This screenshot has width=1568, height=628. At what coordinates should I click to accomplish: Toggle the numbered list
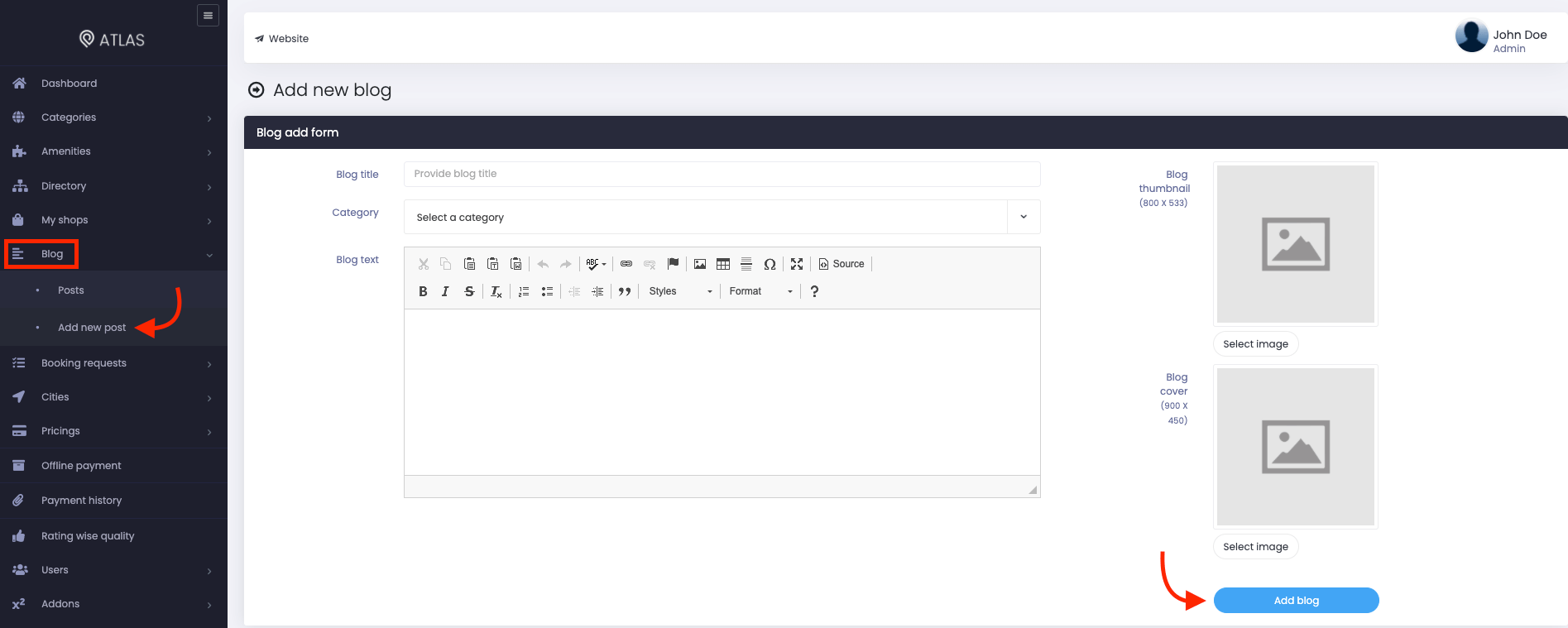coord(524,291)
